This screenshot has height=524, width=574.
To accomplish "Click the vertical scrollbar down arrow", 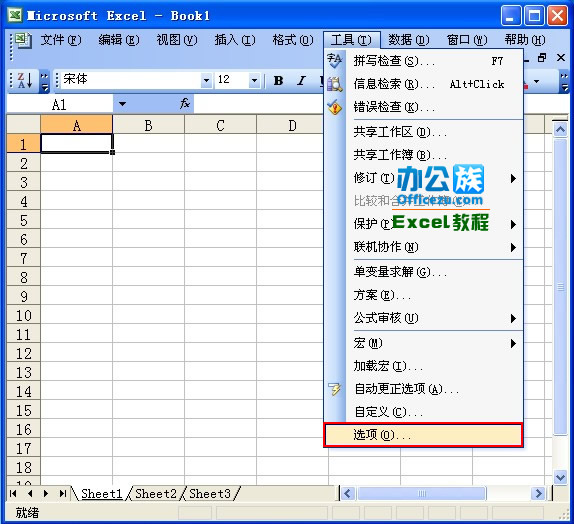I will (560, 477).
